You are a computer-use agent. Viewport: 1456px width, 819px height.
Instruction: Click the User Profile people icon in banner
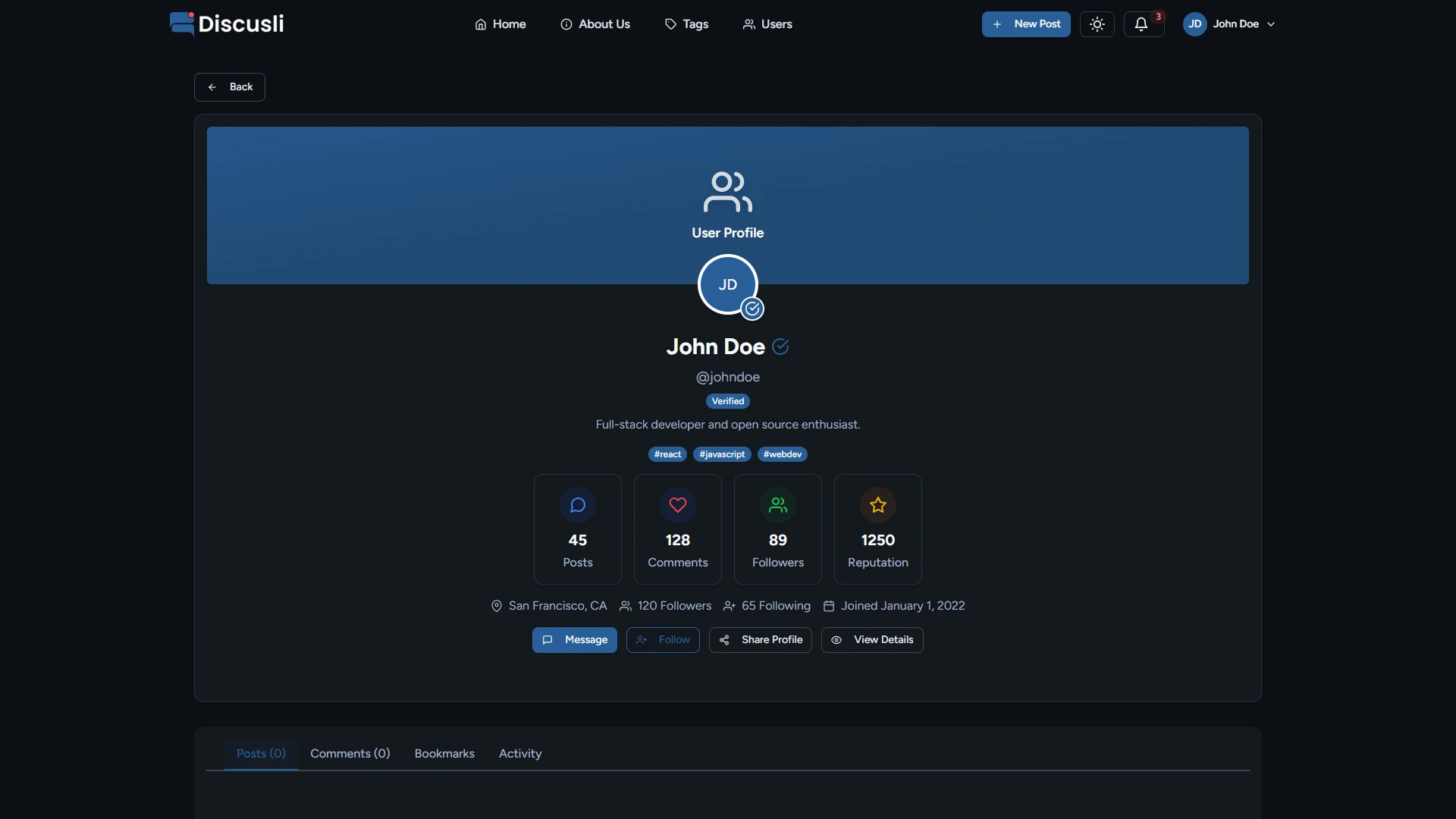pyautogui.click(x=728, y=192)
